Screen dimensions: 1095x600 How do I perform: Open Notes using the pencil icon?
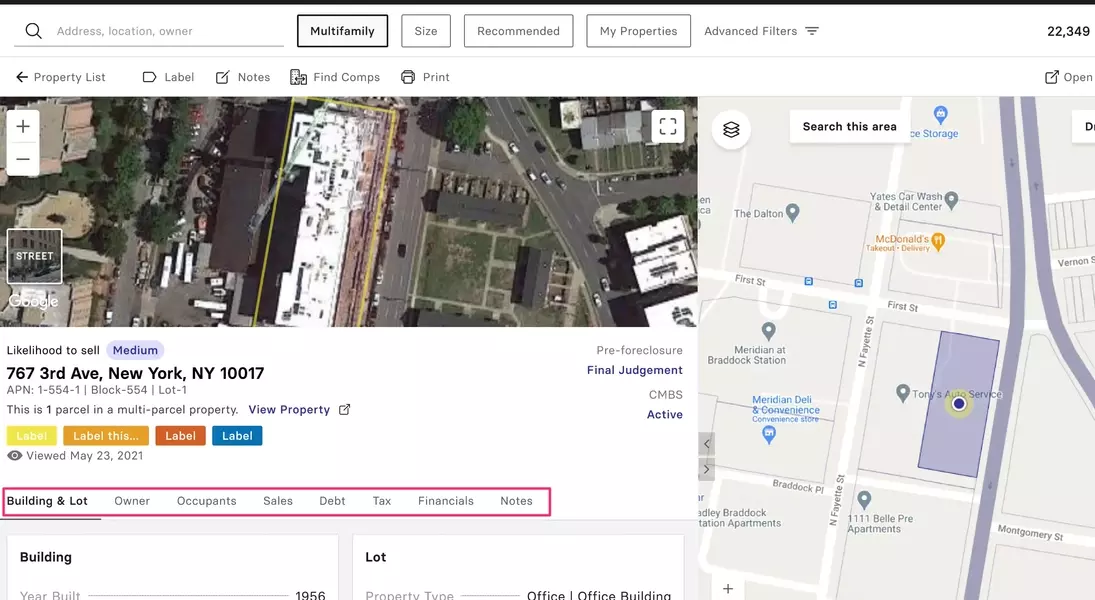[223, 77]
